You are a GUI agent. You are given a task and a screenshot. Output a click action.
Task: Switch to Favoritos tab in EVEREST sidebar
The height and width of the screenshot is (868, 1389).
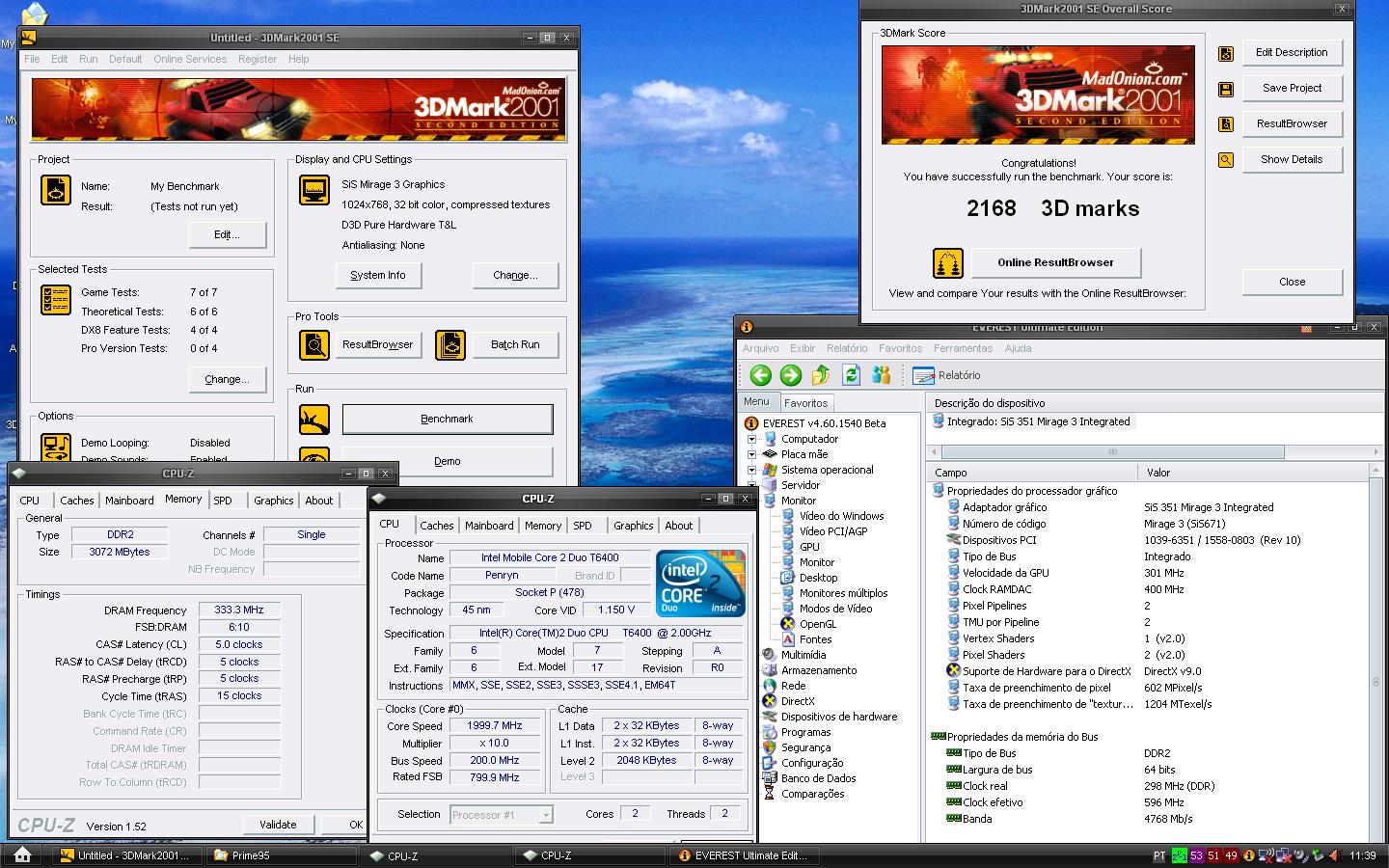click(x=805, y=403)
